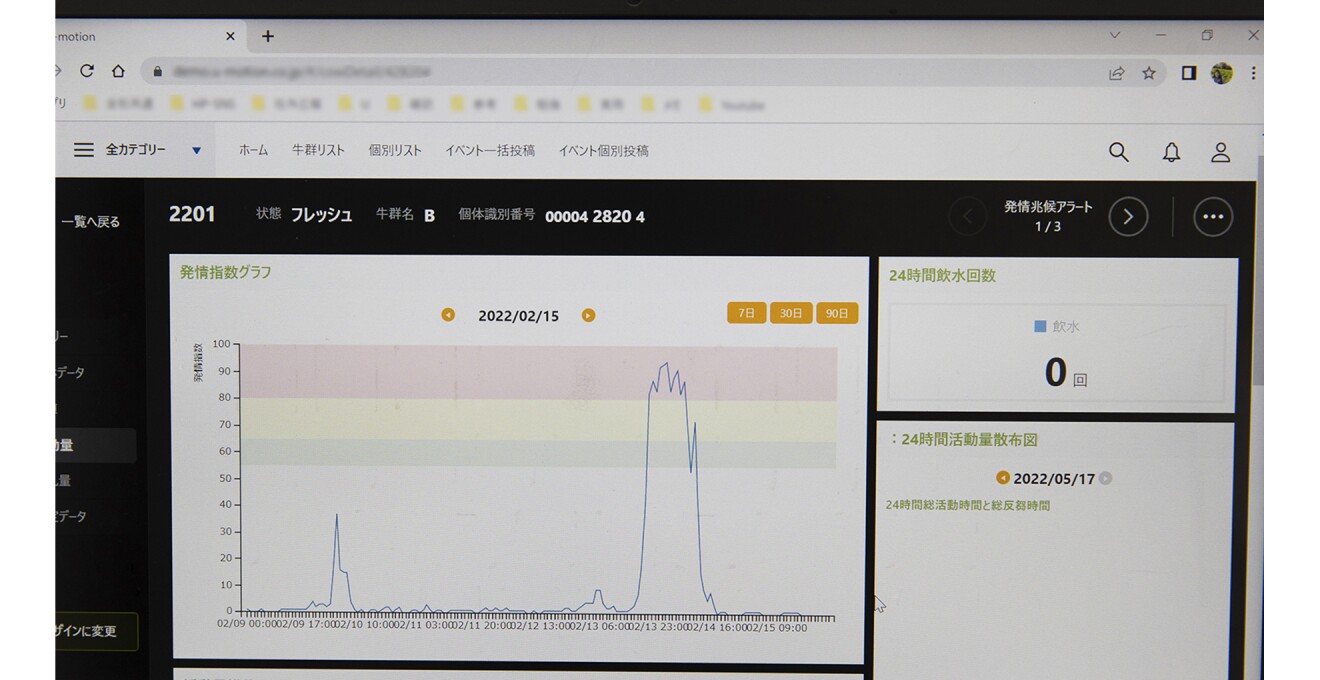Click the browser home icon
Viewport: 1320px width, 680px height.
[x=118, y=72]
